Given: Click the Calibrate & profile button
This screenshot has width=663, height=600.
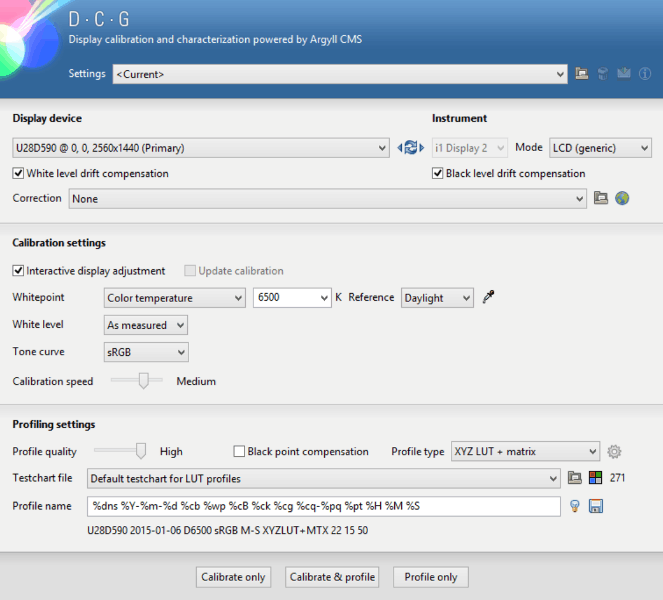Looking at the screenshot, I should (332, 577).
